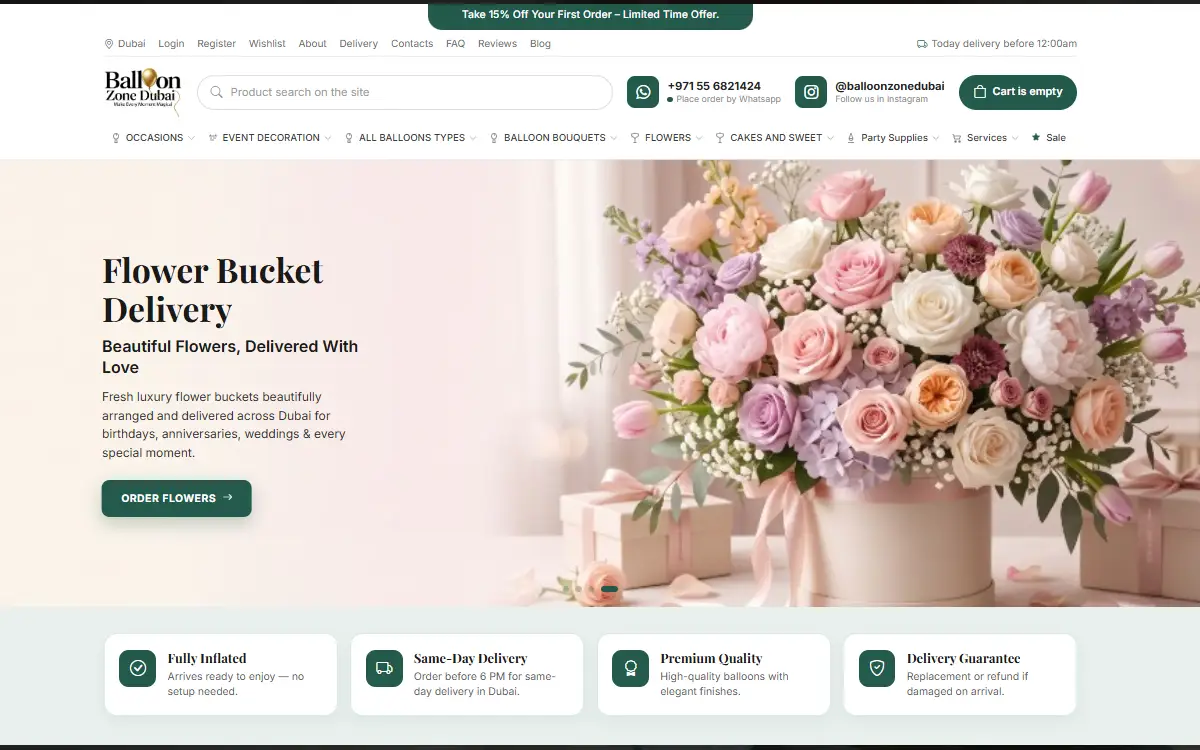Click the Fully Inflated checkmark icon

point(138,668)
